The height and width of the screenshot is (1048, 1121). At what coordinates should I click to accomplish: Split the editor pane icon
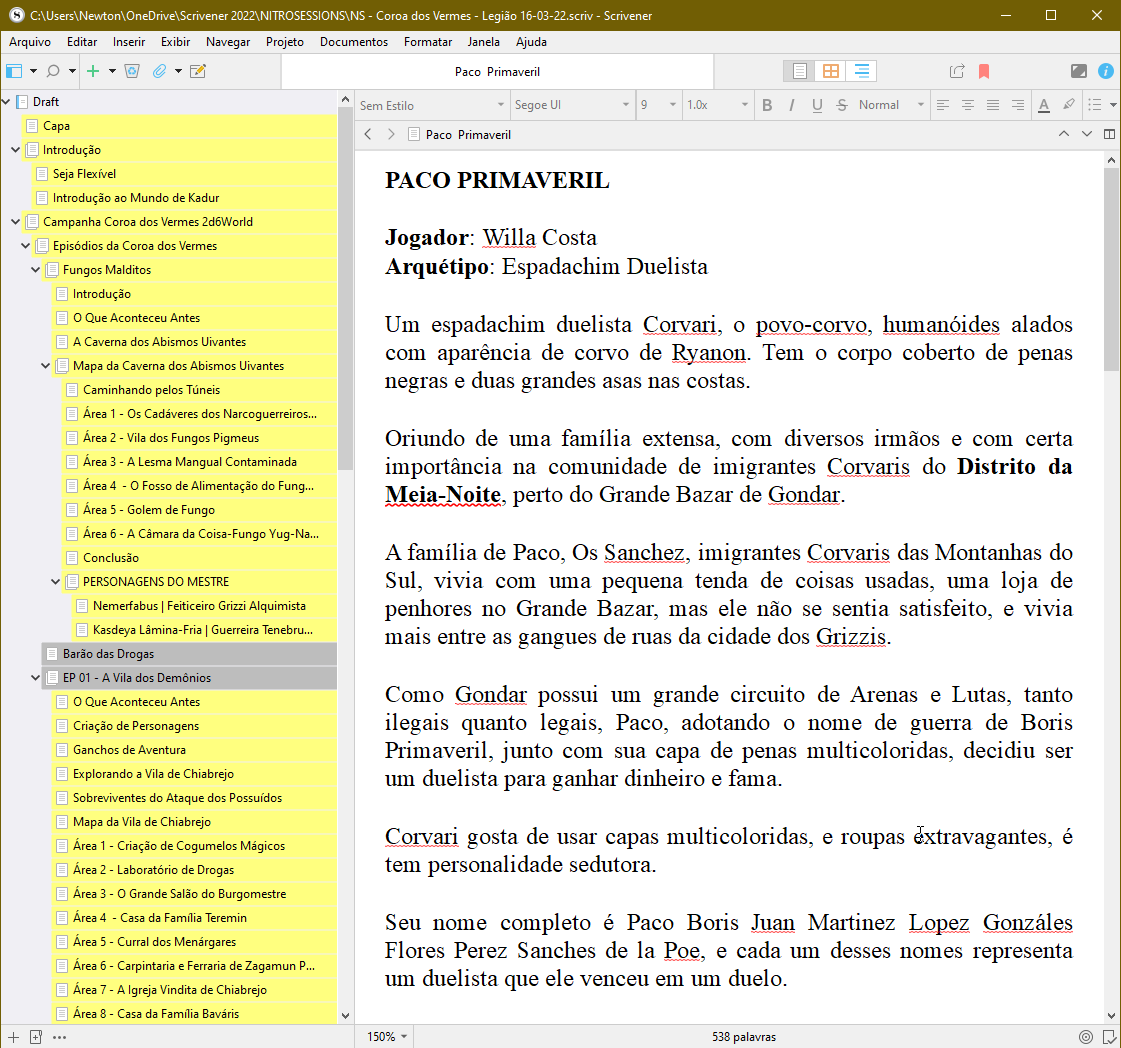point(1110,134)
